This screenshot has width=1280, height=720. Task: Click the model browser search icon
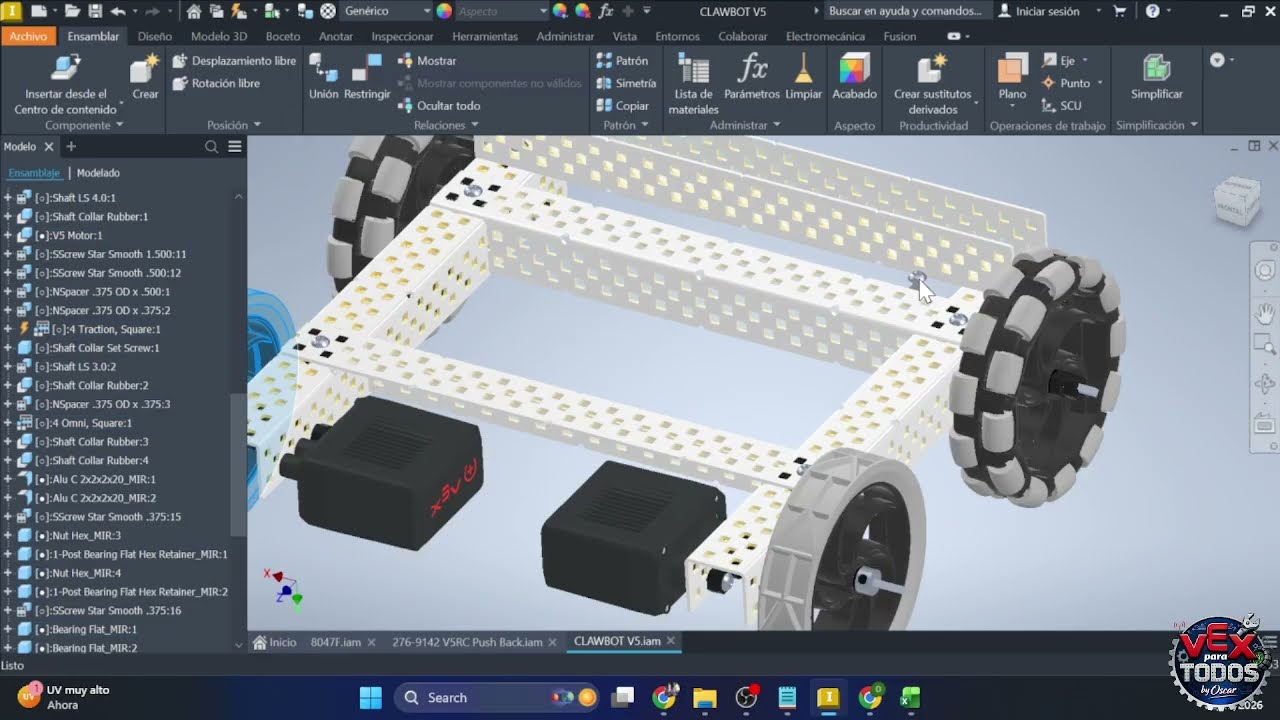click(211, 147)
